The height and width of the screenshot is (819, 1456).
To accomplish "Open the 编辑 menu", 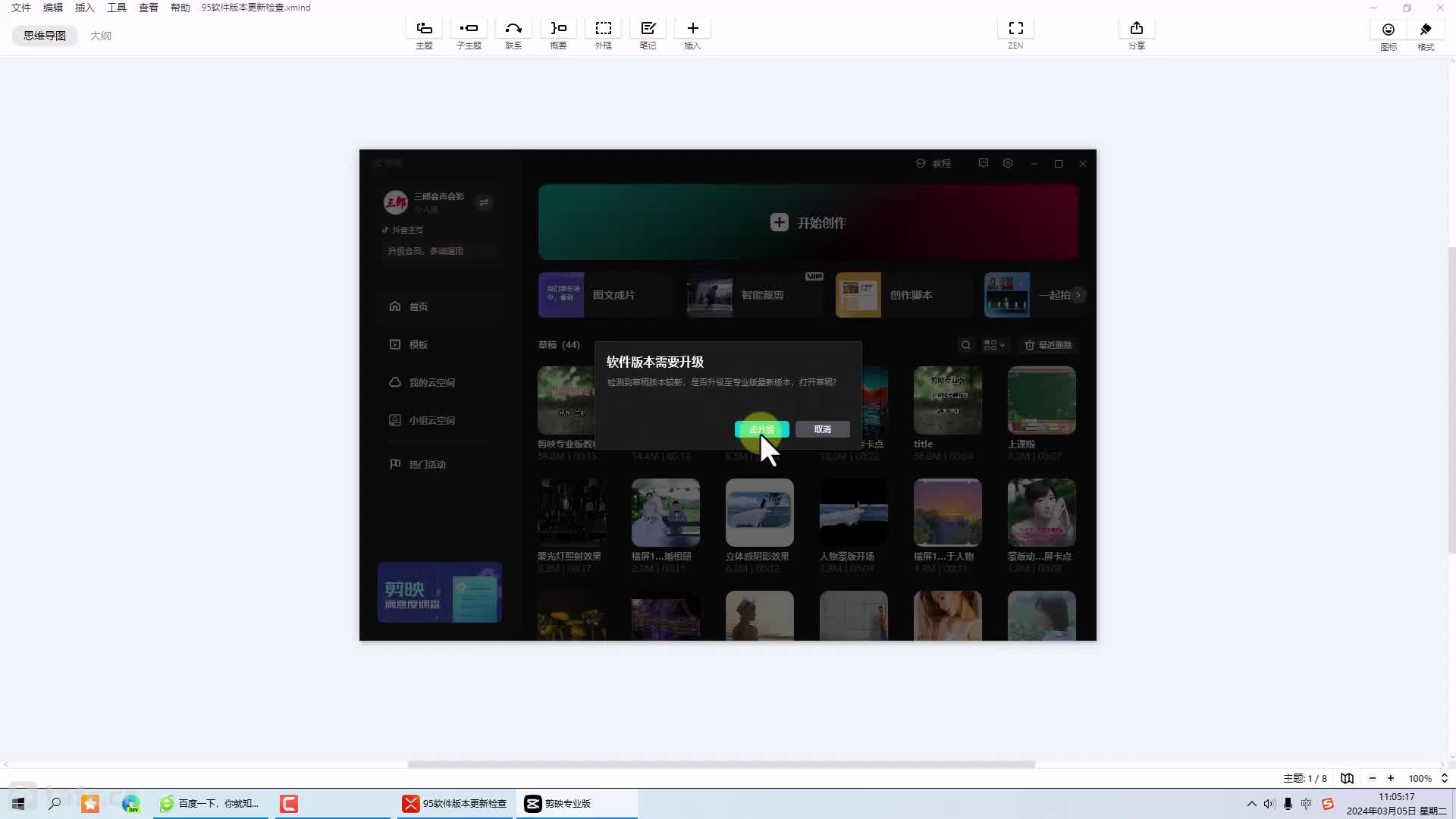I will point(53,8).
